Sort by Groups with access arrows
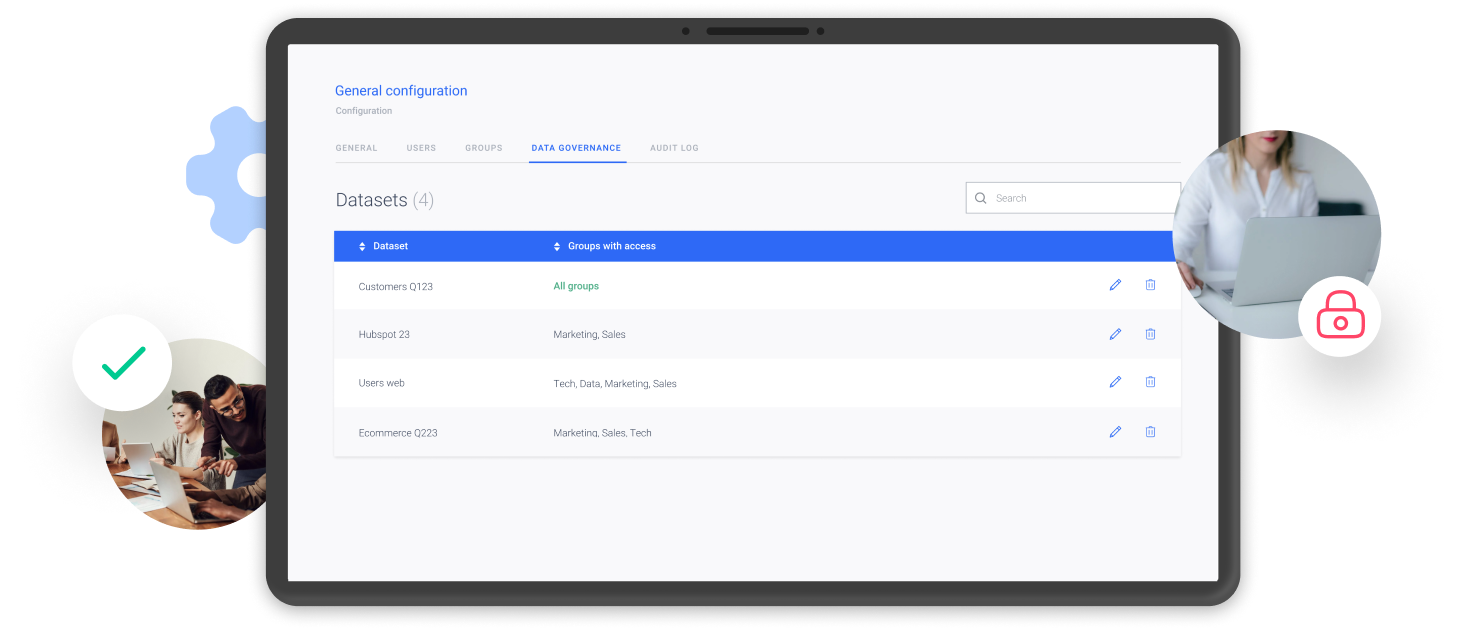 click(x=557, y=246)
